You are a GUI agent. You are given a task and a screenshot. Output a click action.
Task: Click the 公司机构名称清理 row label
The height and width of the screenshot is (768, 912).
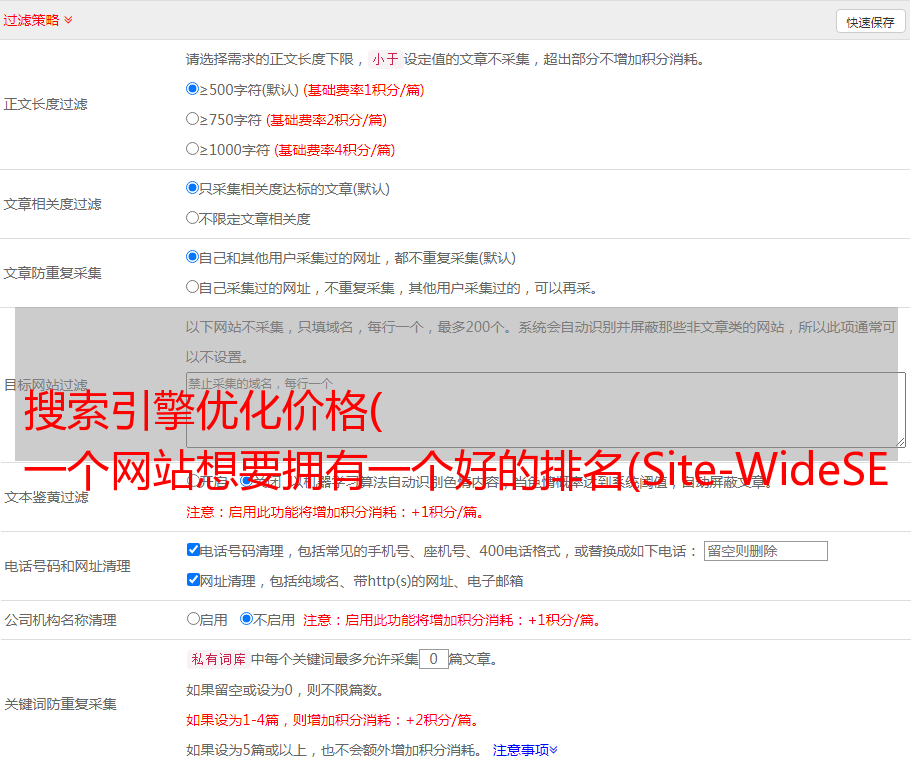coord(60,620)
